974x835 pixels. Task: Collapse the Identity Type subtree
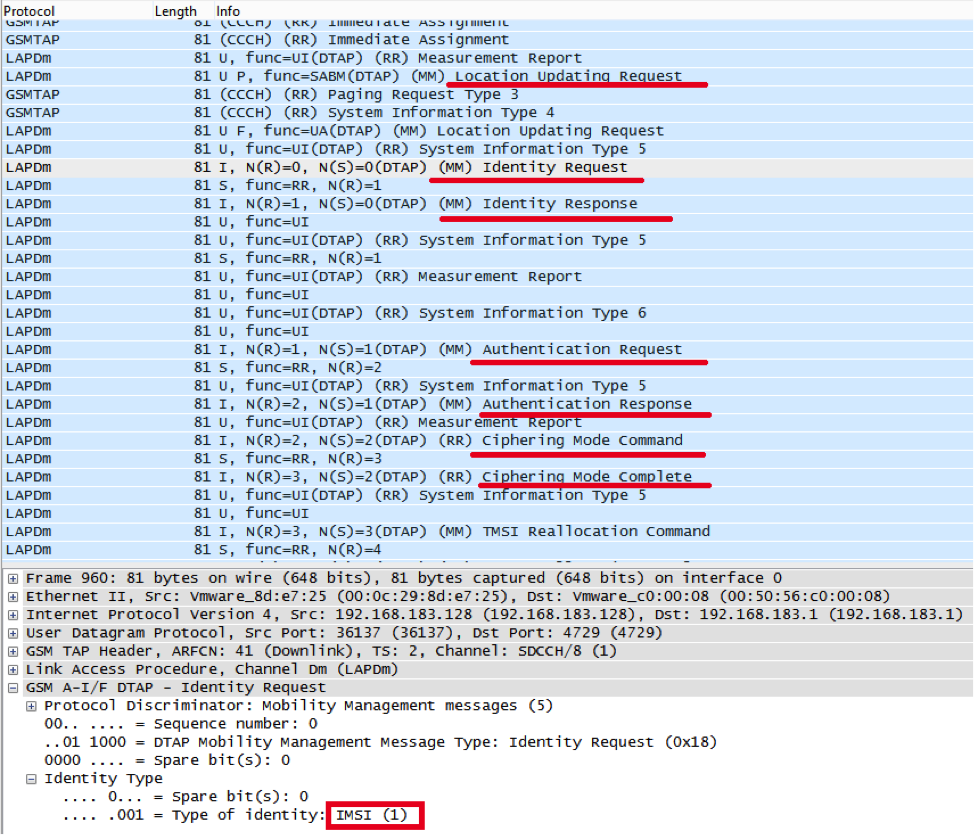point(31,779)
